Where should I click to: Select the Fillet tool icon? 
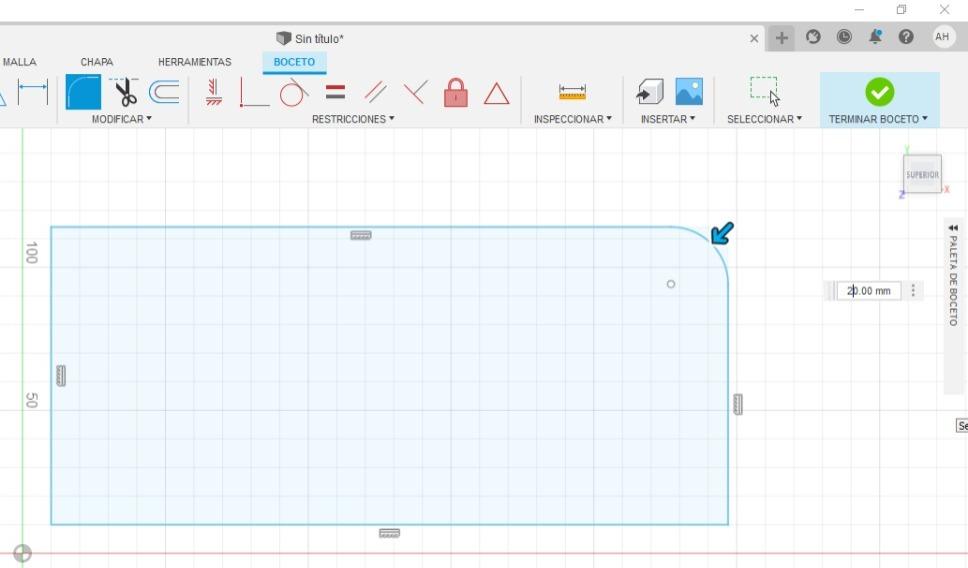[83, 92]
